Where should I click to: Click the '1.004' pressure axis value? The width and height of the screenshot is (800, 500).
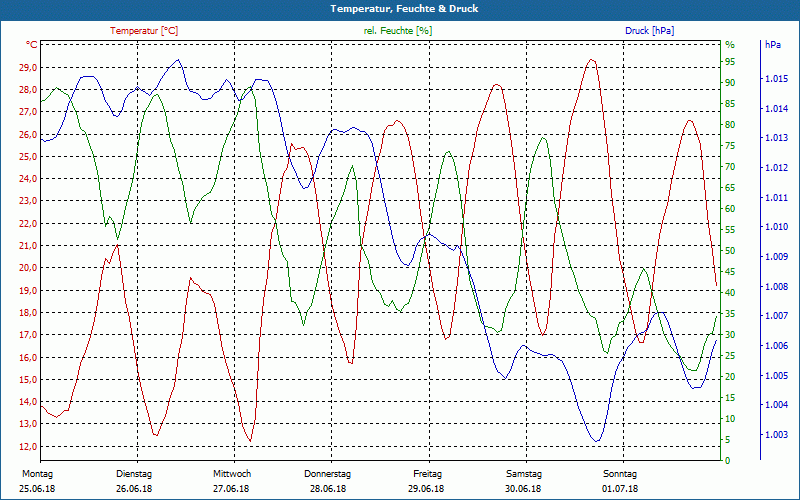tap(776, 405)
